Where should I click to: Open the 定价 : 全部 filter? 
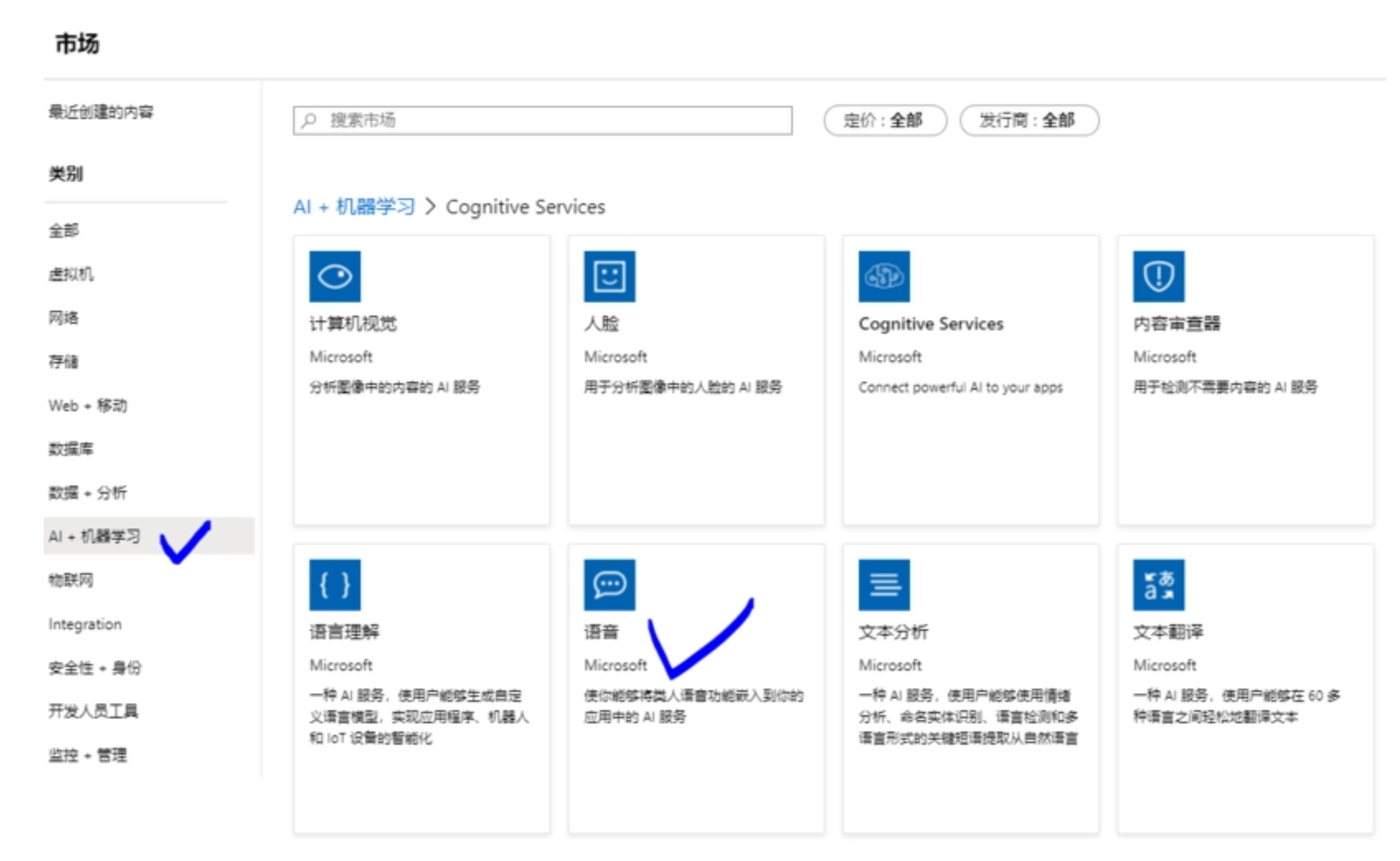[885, 120]
